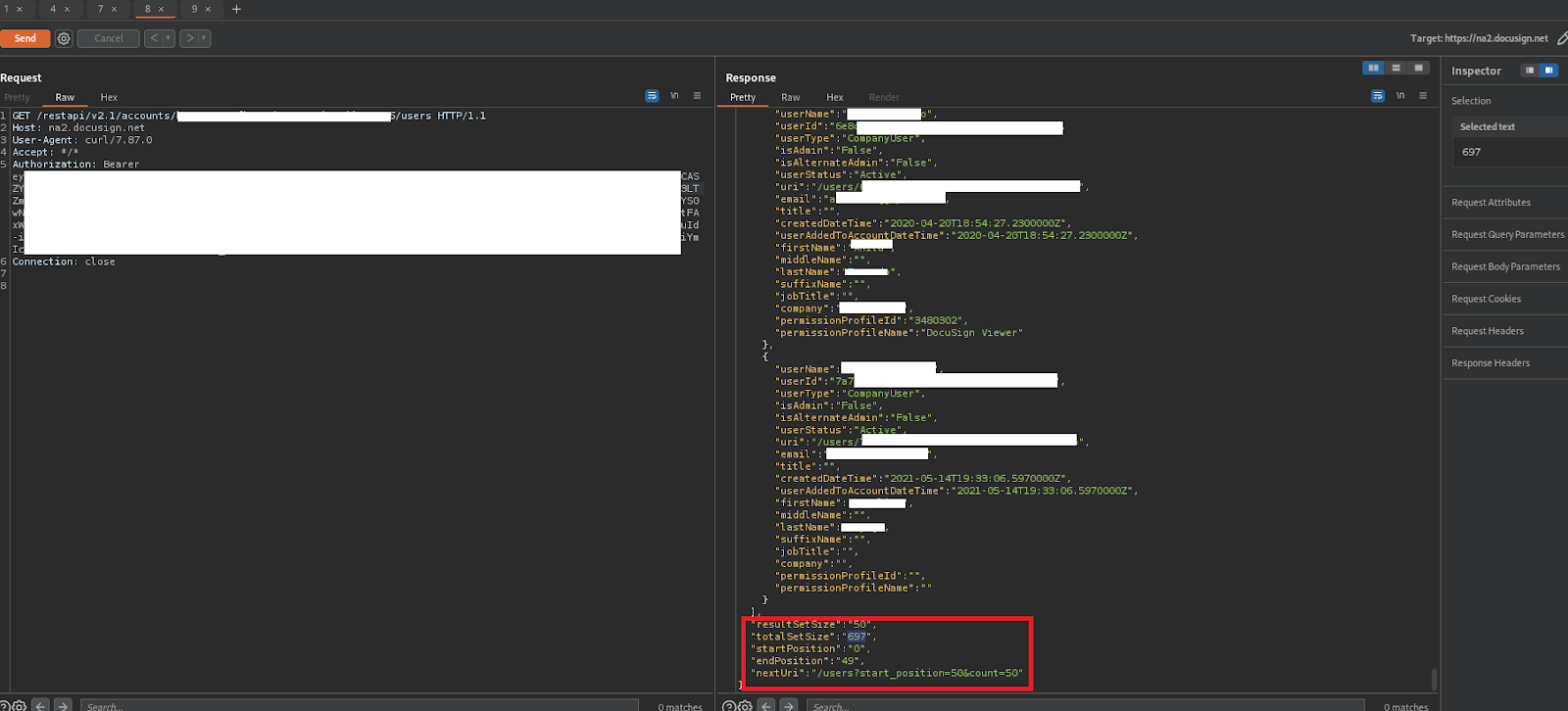
Task: Open Repeater send settings gear
Action: click(64, 38)
